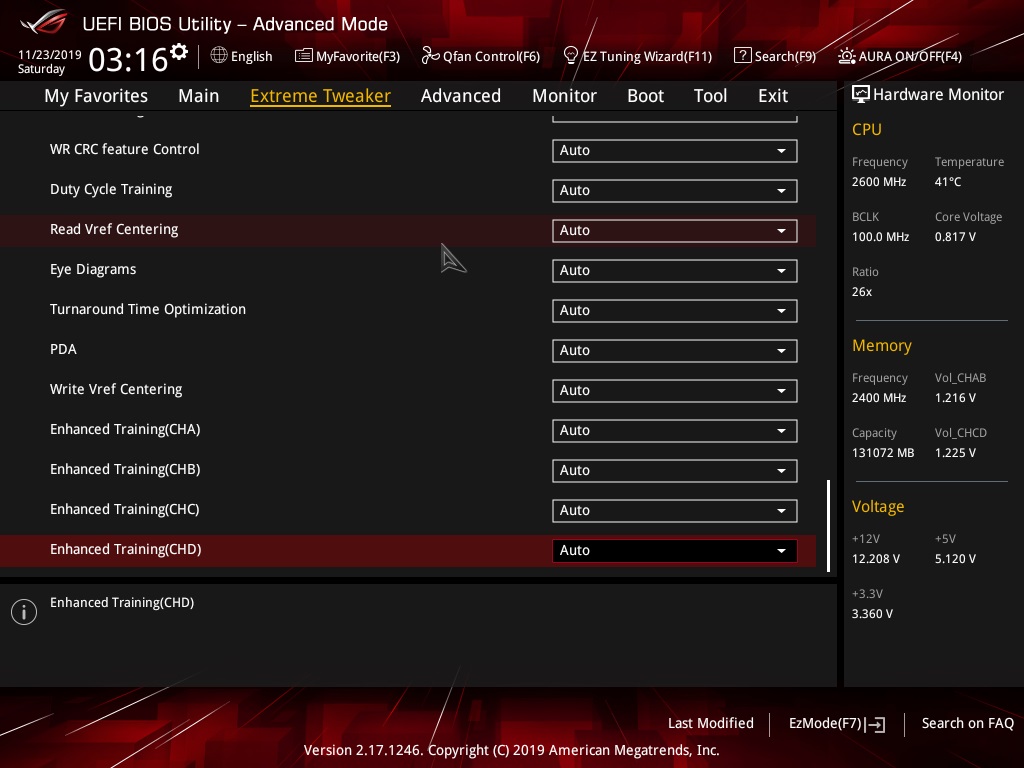Image resolution: width=1024 pixels, height=768 pixels.
Task: Select Enhanced Training(CHC) label
Action: click(125, 509)
